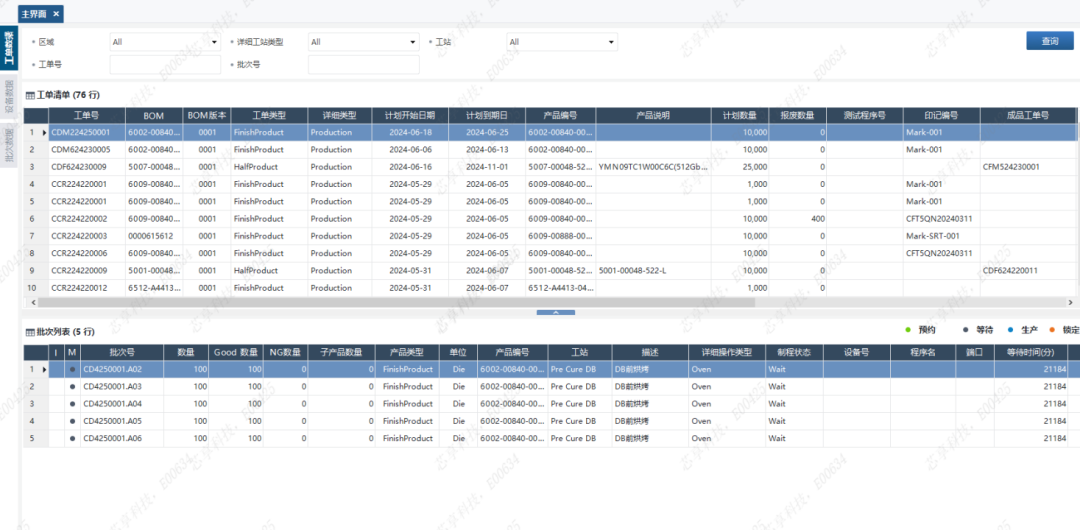Click the scrap quantity 400 cell
This screenshot has width=1080, height=530.
tap(798, 218)
